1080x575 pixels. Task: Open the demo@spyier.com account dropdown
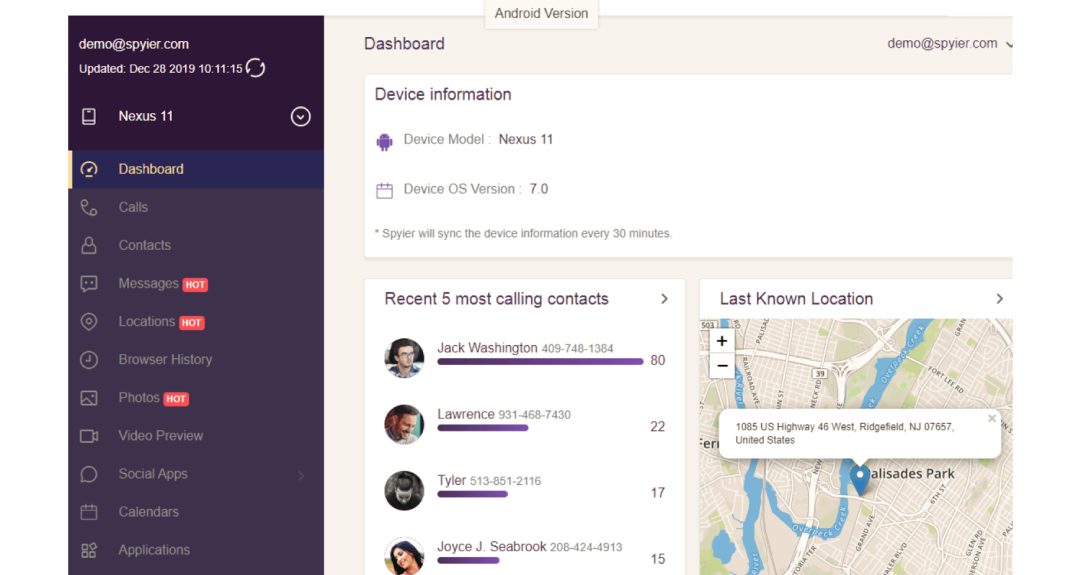point(948,44)
